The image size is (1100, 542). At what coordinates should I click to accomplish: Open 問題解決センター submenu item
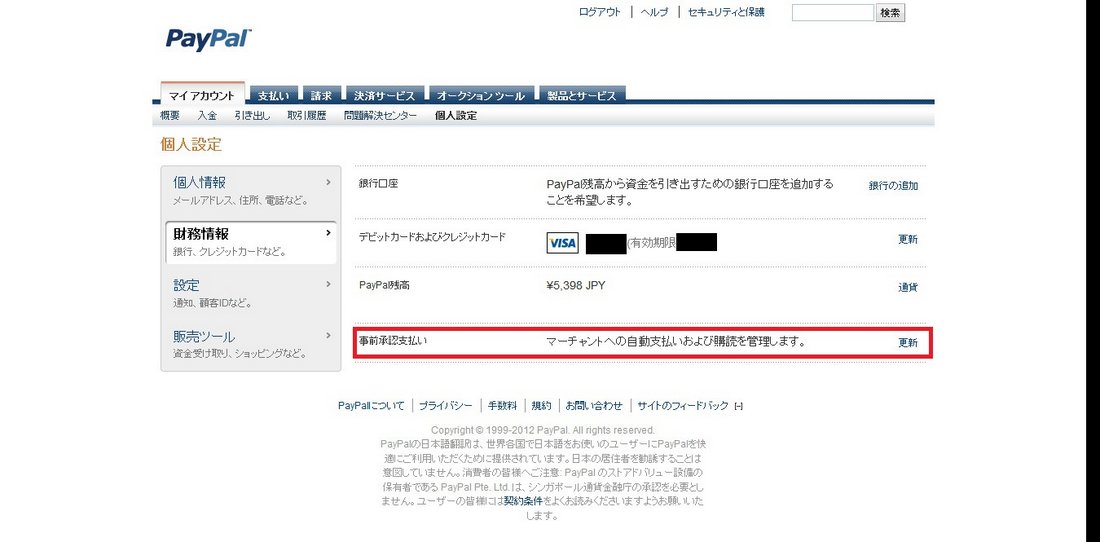pos(380,116)
